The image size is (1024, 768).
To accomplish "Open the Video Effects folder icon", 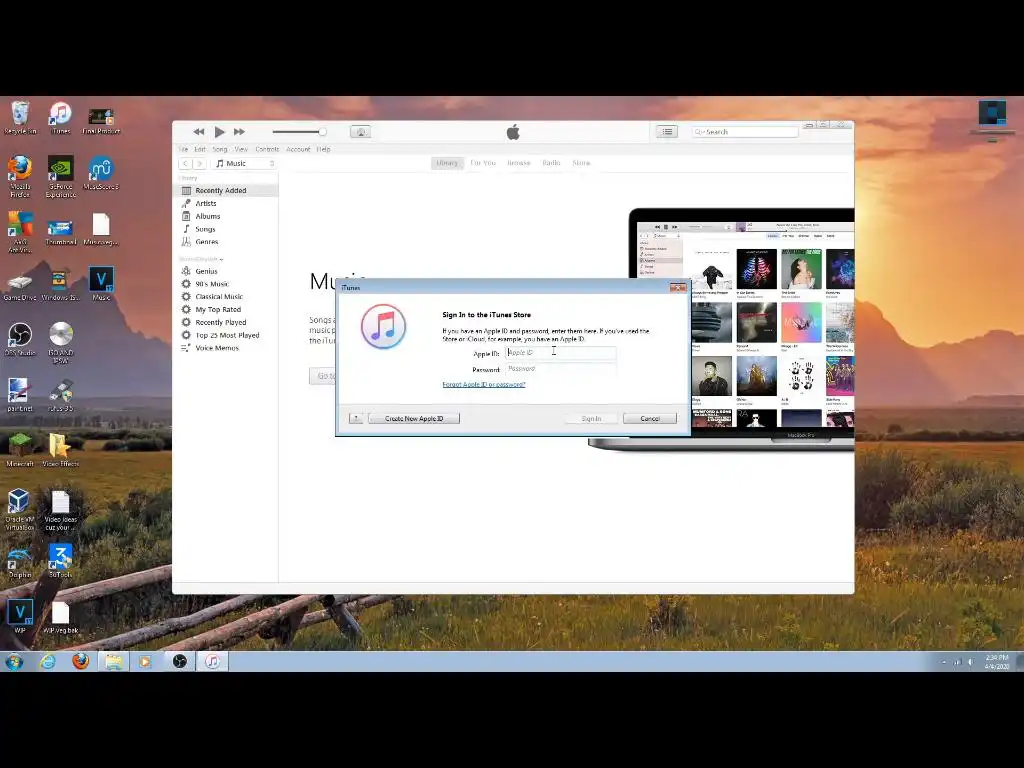I will click(61, 451).
